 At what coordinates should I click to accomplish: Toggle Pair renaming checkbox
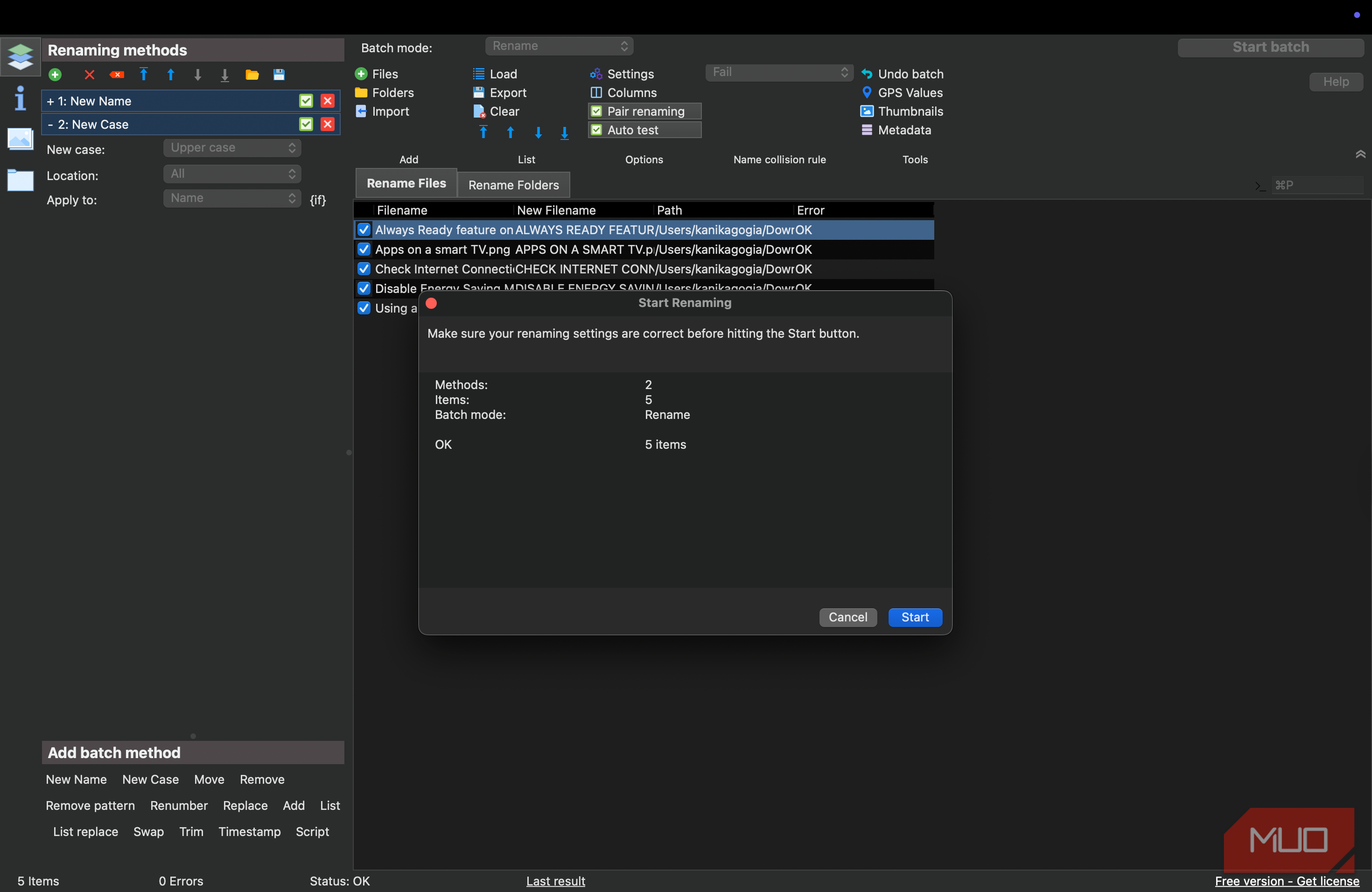[597, 111]
